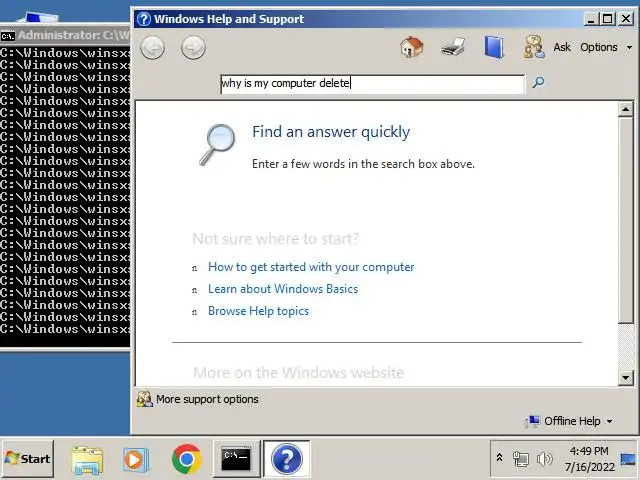Click the Ask text button
The width and height of the screenshot is (640, 480).
(x=562, y=47)
